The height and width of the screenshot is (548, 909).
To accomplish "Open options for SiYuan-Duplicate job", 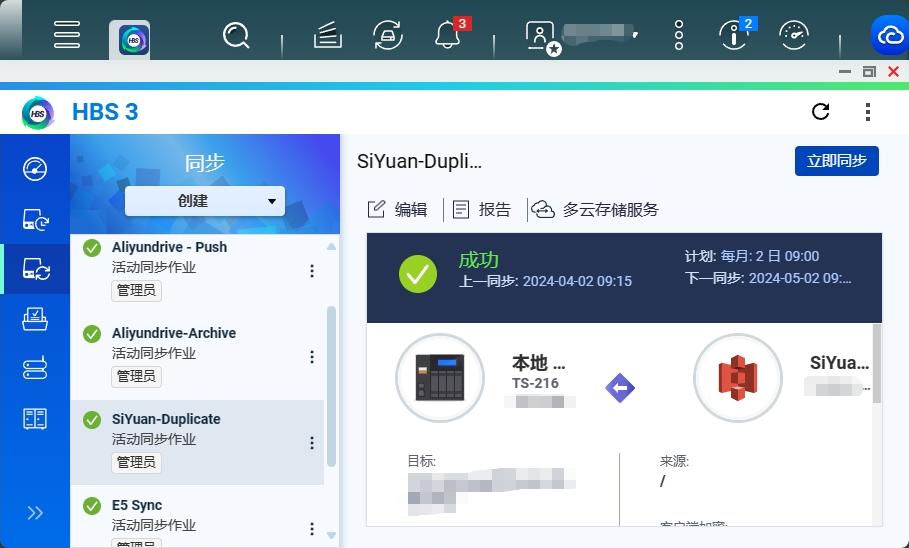I will point(312,443).
